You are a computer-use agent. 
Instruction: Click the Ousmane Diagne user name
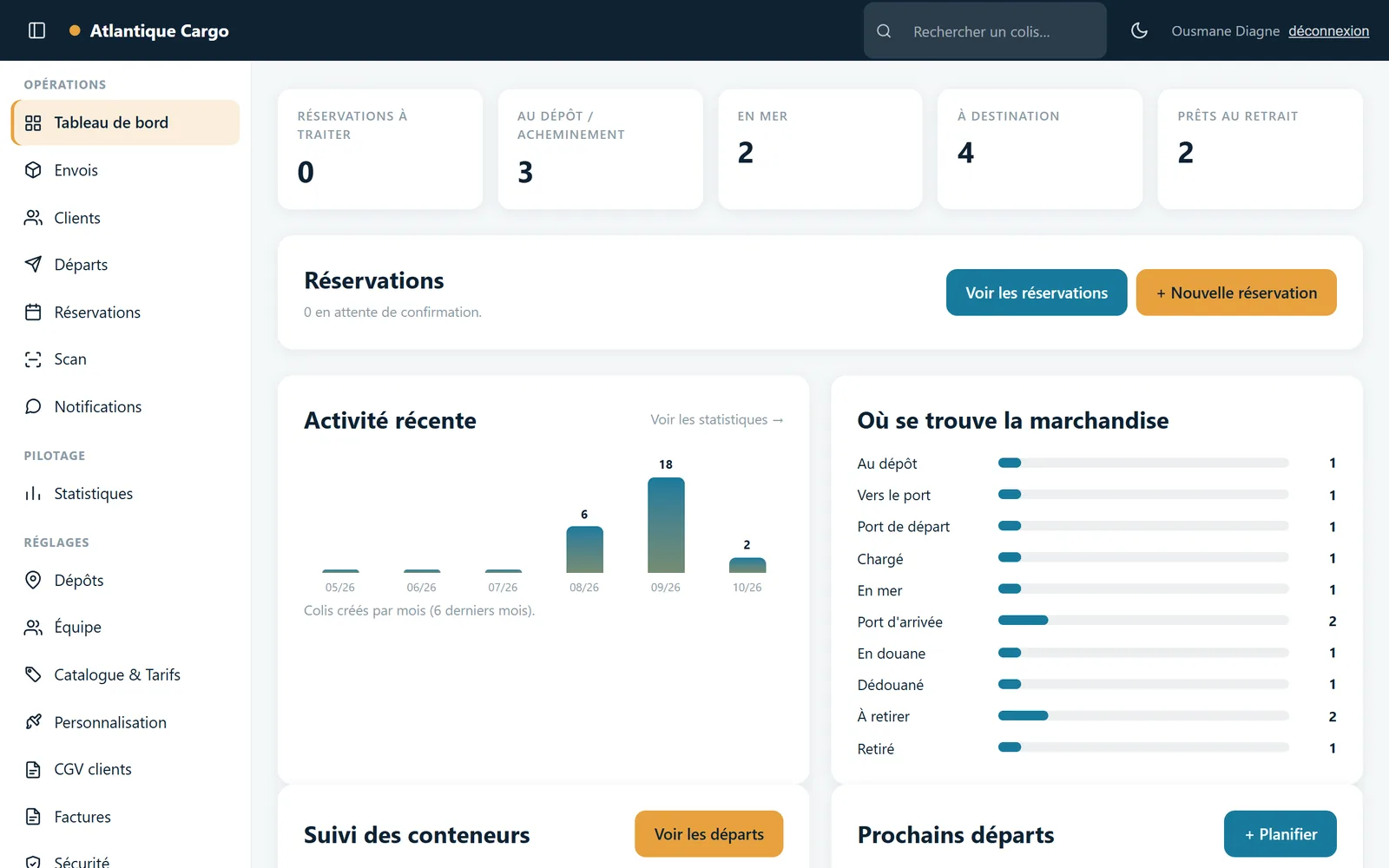(x=1226, y=31)
